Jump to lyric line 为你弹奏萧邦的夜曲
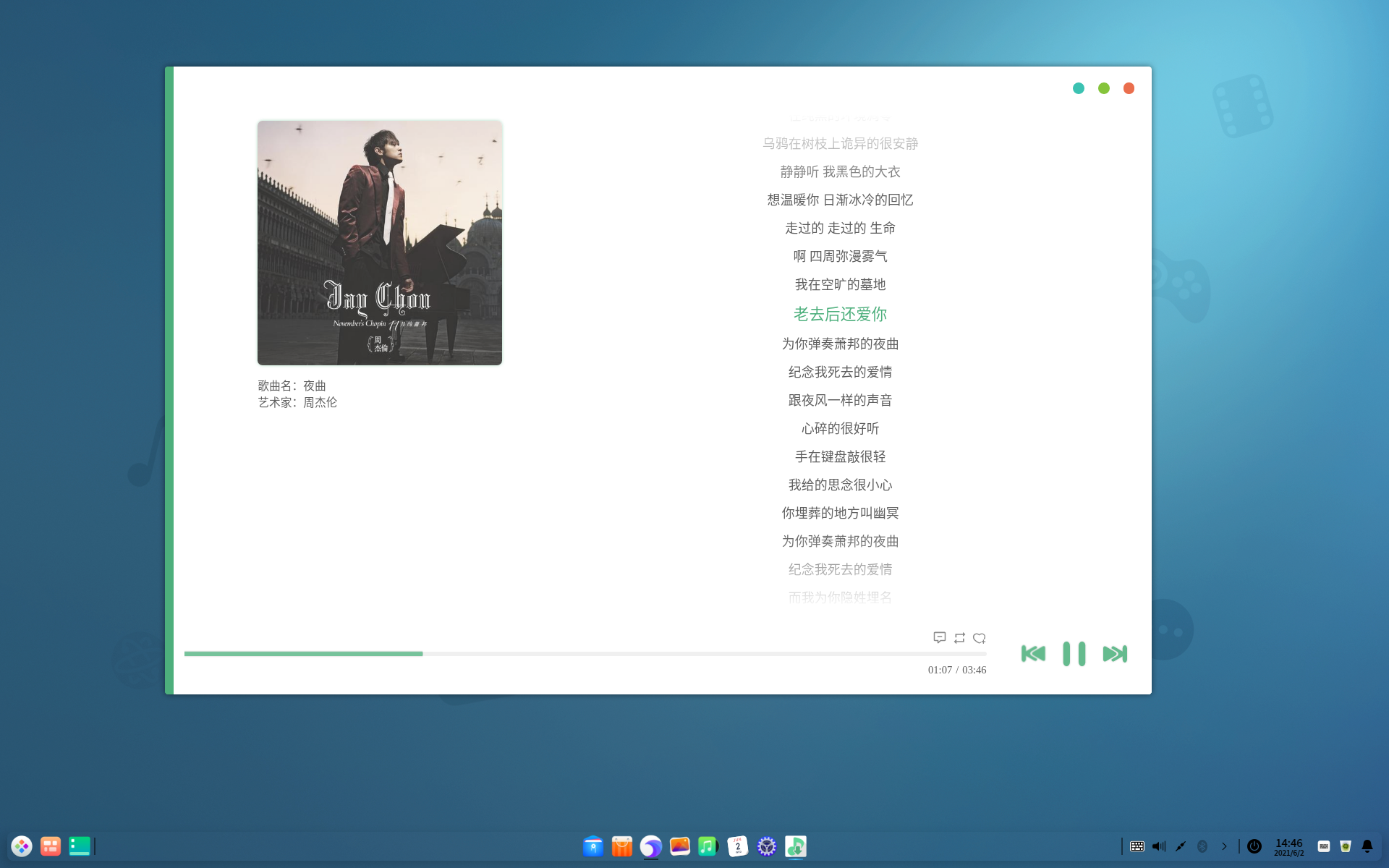 840,344
